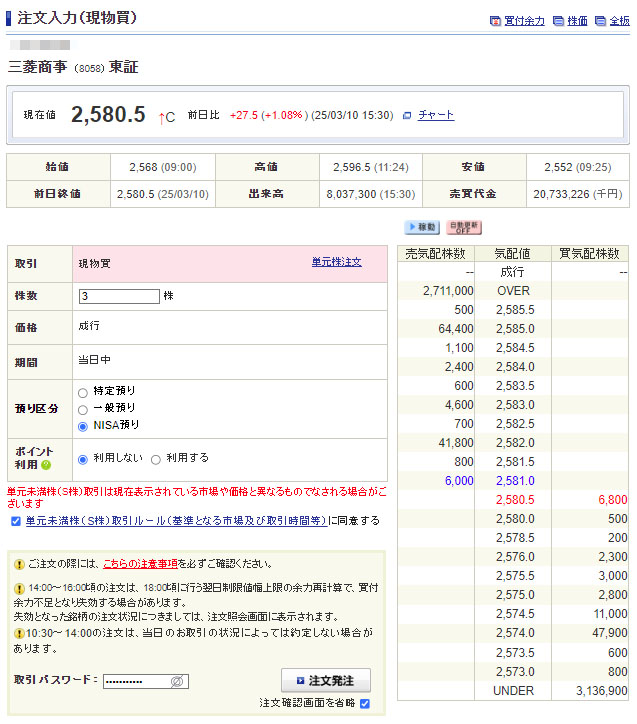Viewport: 637px width, 724px height.
Task: Click the 全板 page icon
Action: [x=600, y=21]
